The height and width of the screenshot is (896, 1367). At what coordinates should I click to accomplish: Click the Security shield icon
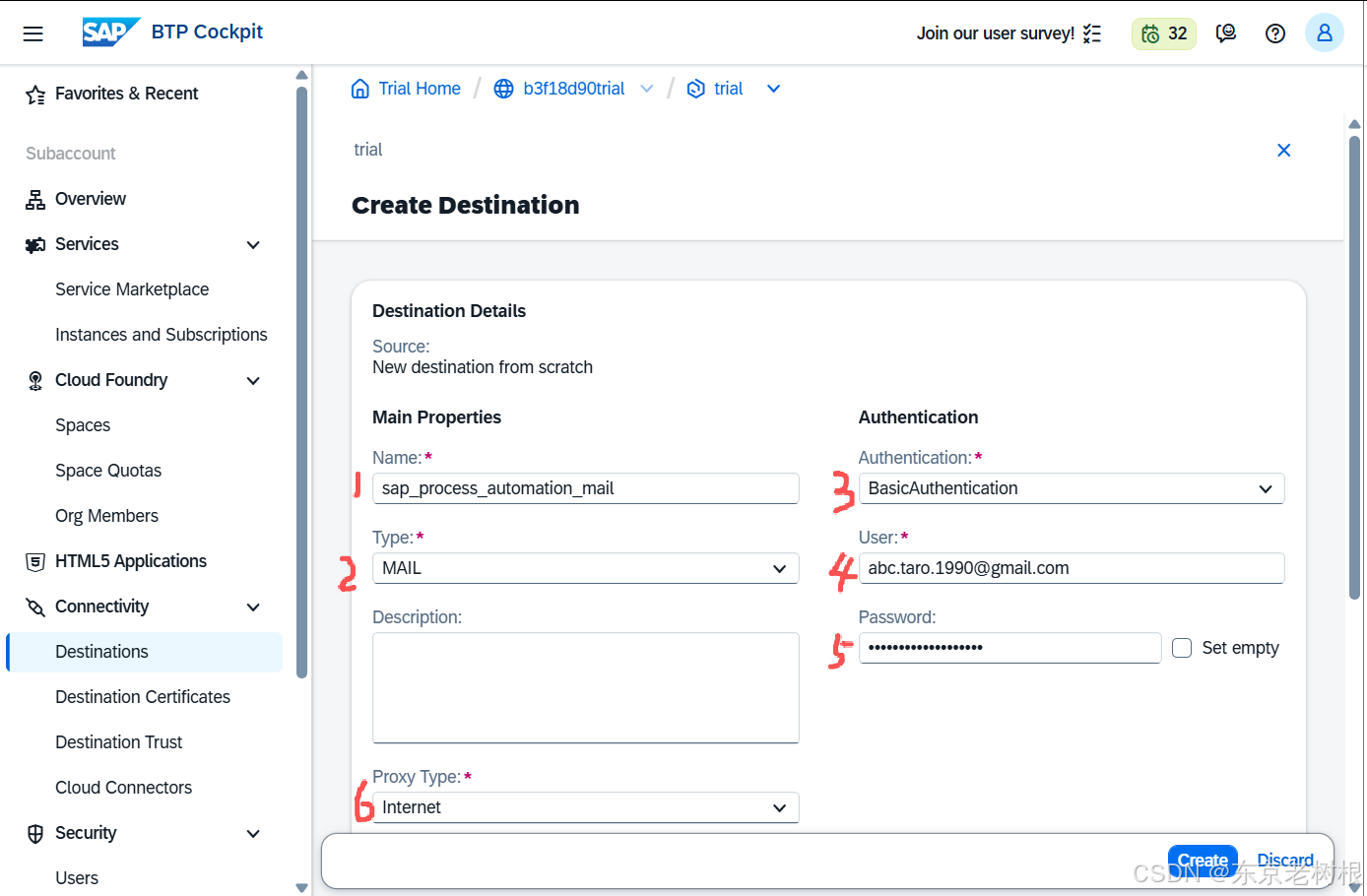(35, 834)
